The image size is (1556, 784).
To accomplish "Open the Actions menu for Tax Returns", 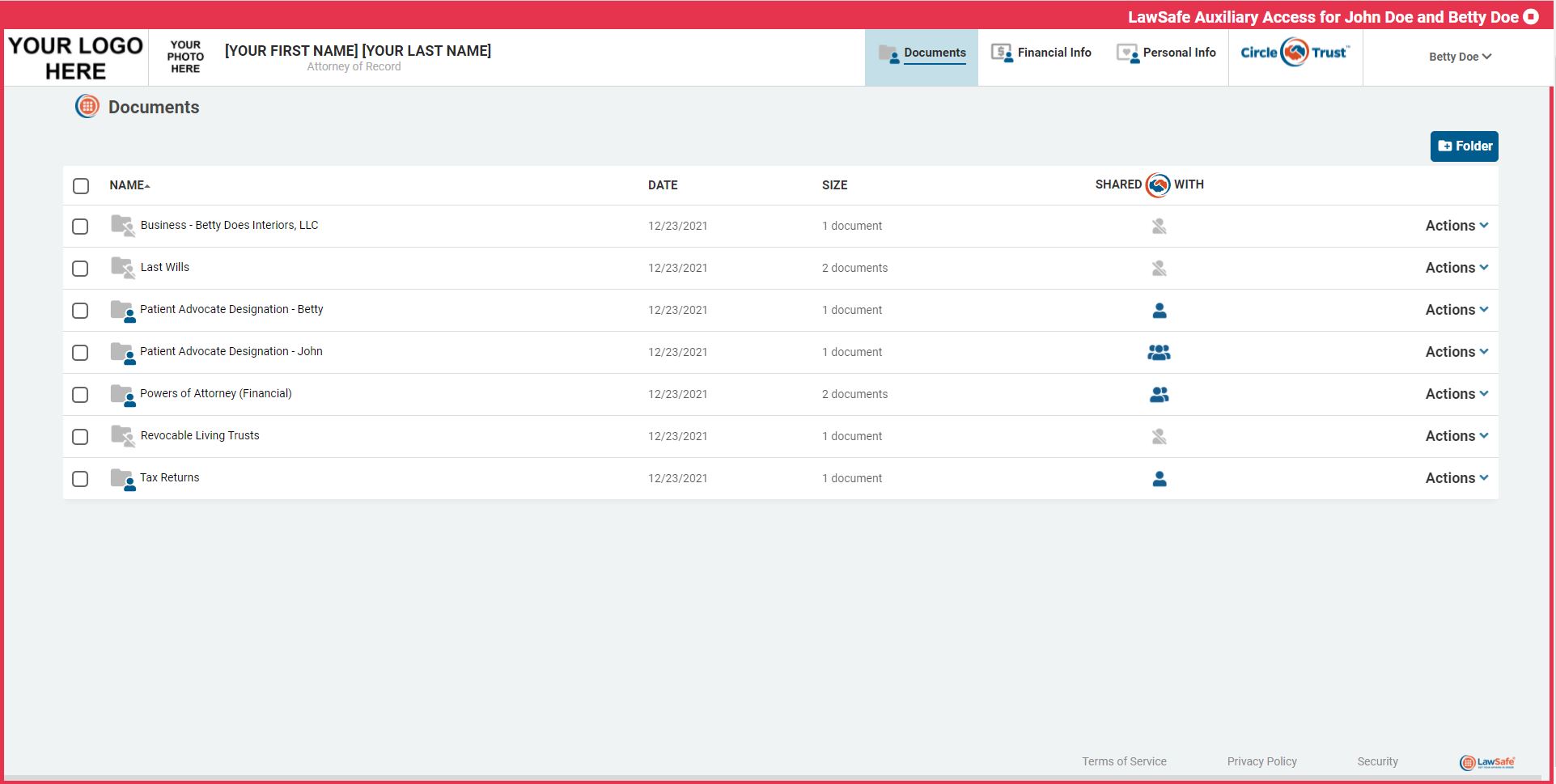I will (1456, 478).
